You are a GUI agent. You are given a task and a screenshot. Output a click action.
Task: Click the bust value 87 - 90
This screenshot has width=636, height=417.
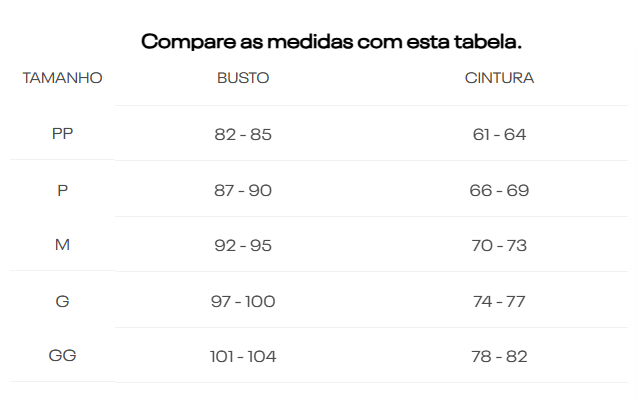(243, 190)
